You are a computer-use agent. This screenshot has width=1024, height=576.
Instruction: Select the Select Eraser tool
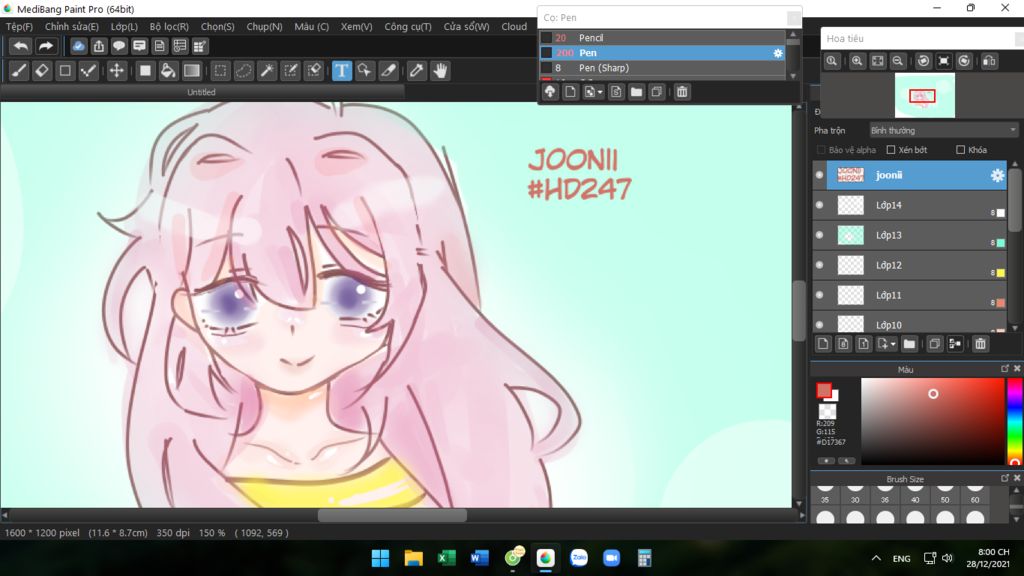314,71
